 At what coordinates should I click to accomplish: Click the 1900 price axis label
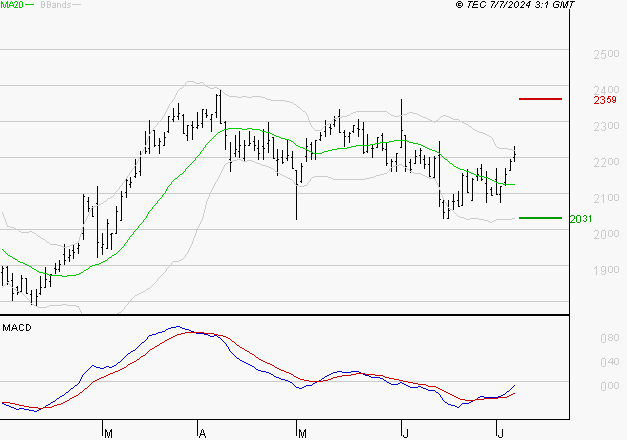point(606,270)
